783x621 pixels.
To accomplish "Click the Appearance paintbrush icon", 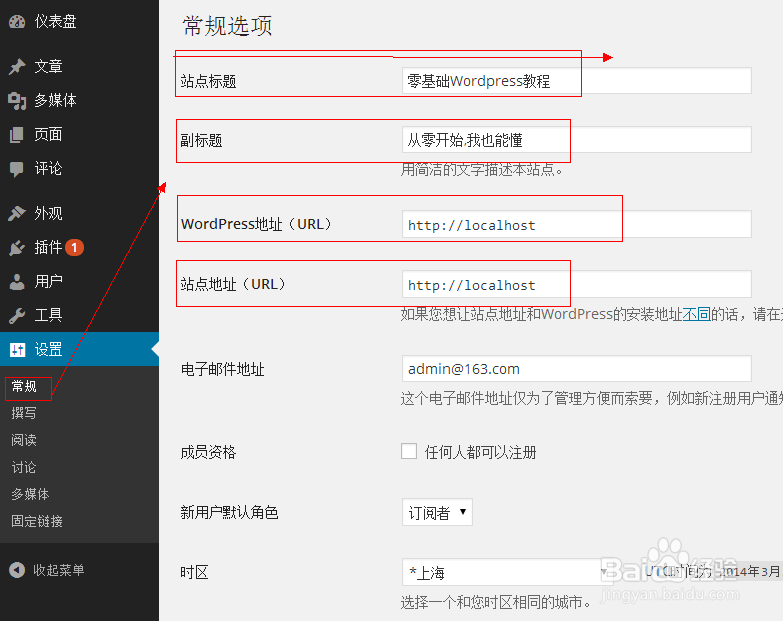I will click(17, 213).
